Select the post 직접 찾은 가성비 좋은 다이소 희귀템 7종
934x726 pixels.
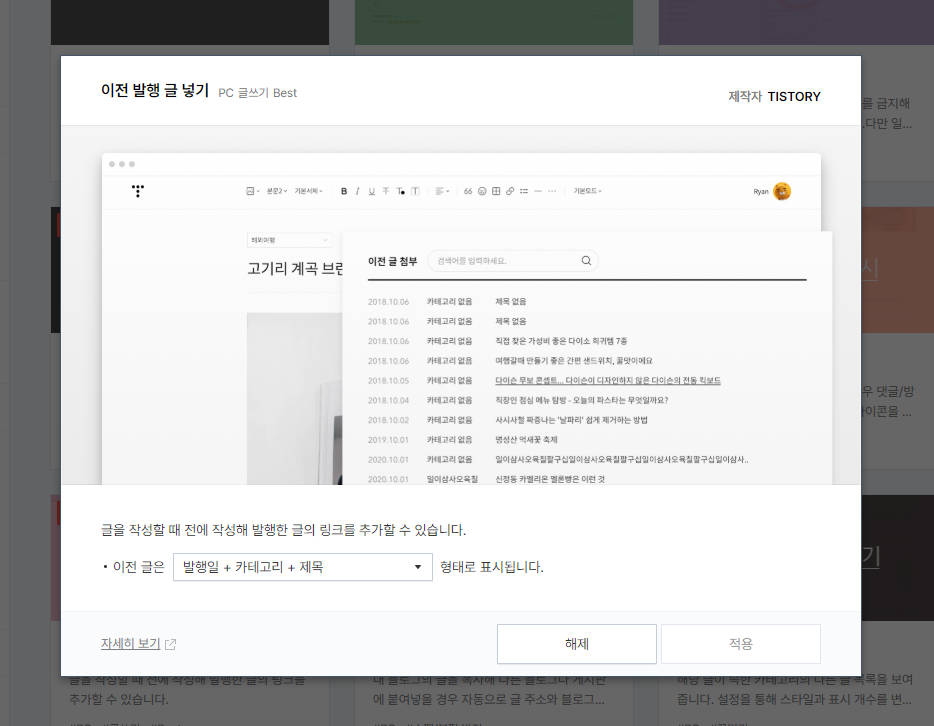[561, 341]
